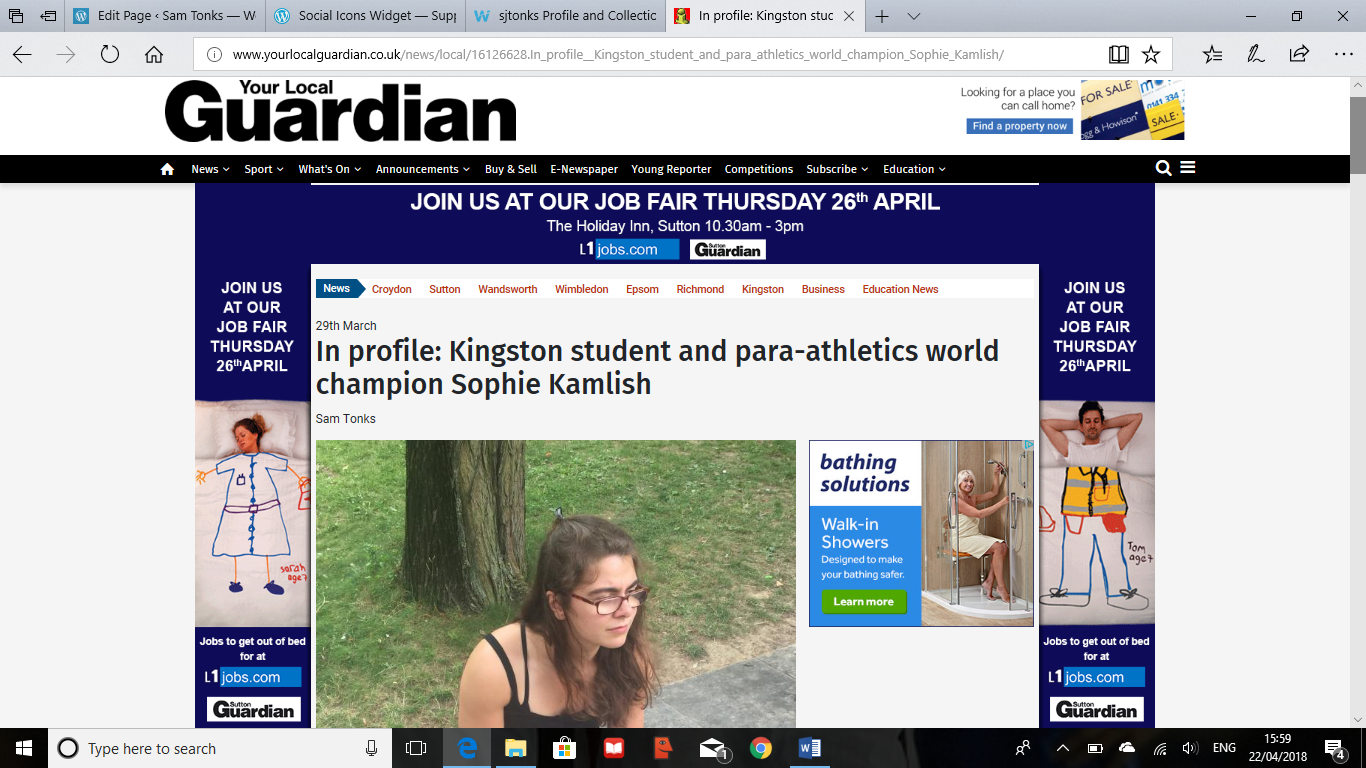1366x768 pixels.
Task: Add notes with the pen icon
Action: [x=1256, y=55]
